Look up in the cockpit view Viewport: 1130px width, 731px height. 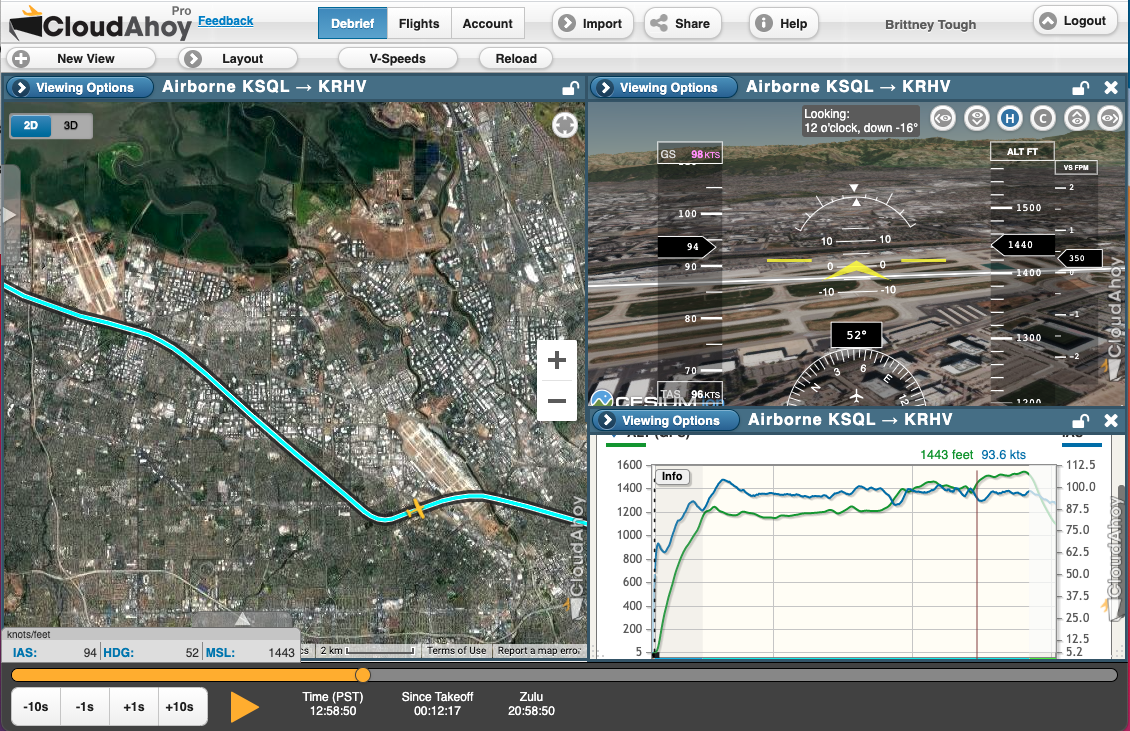[x=1077, y=118]
